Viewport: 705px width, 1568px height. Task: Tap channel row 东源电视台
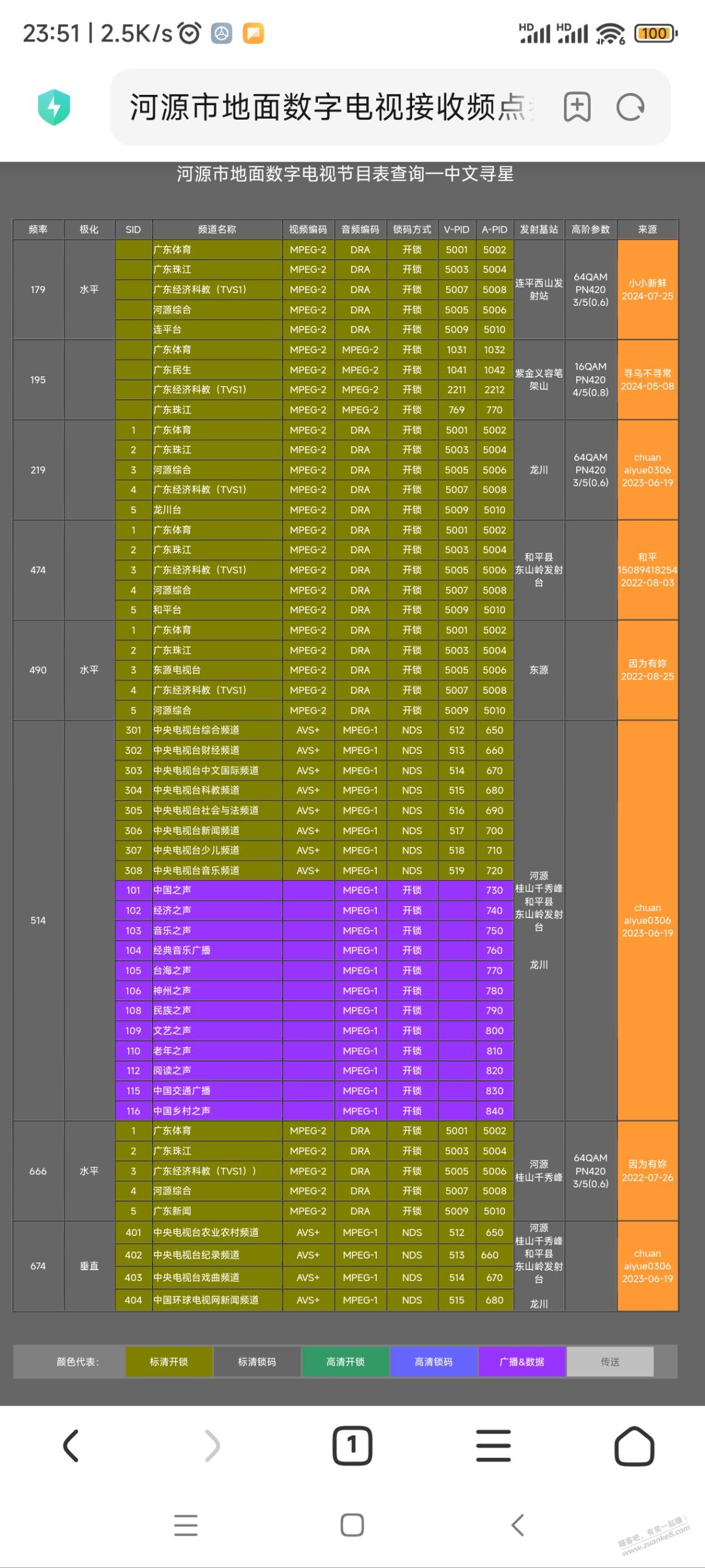click(x=217, y=669)
